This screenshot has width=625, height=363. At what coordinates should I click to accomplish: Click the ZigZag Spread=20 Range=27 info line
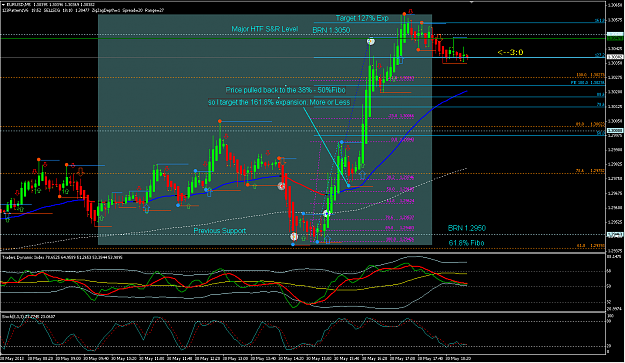pyautogui.click(x=83, y=10)
